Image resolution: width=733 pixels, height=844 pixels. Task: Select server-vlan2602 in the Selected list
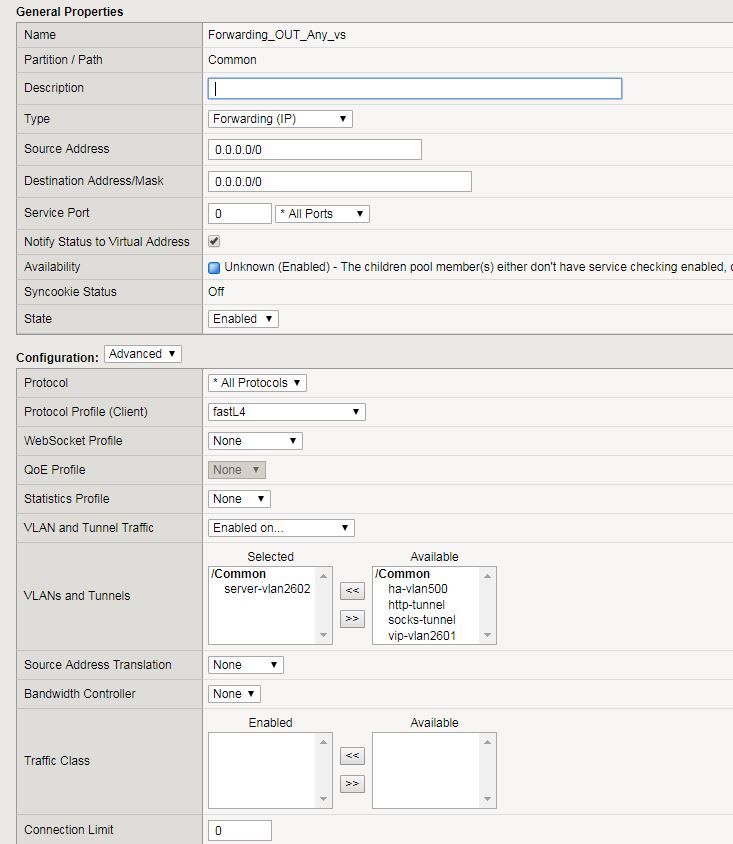[x=267, y=589]
